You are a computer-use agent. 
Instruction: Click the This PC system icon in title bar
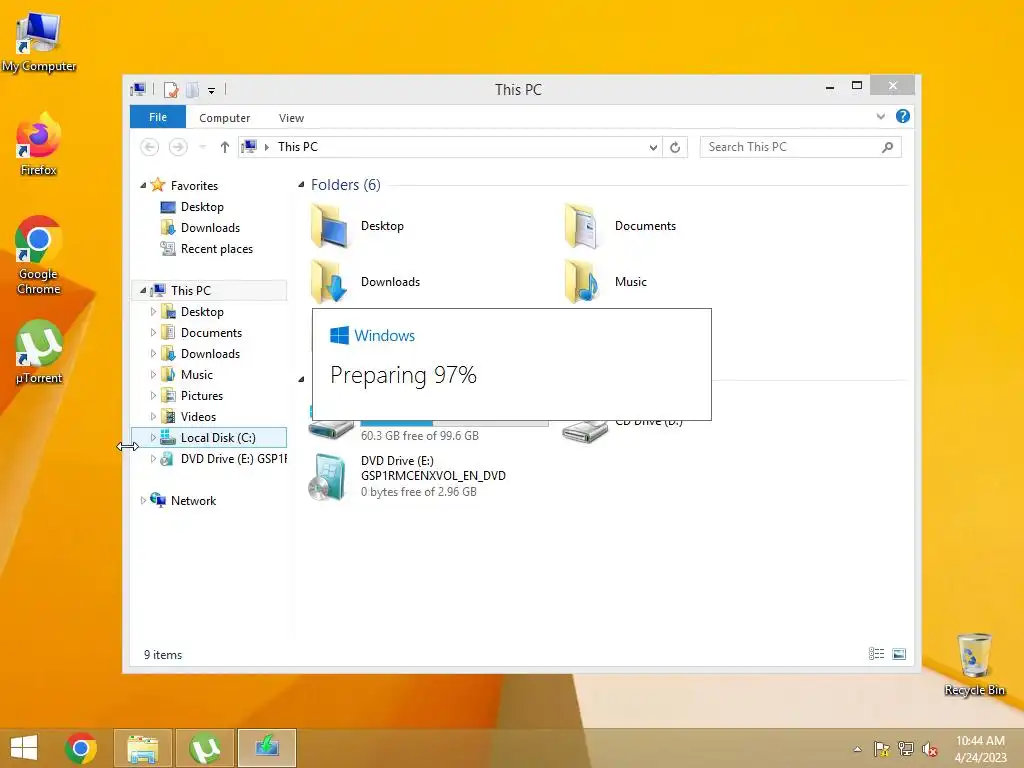click(x=138, y=89)
